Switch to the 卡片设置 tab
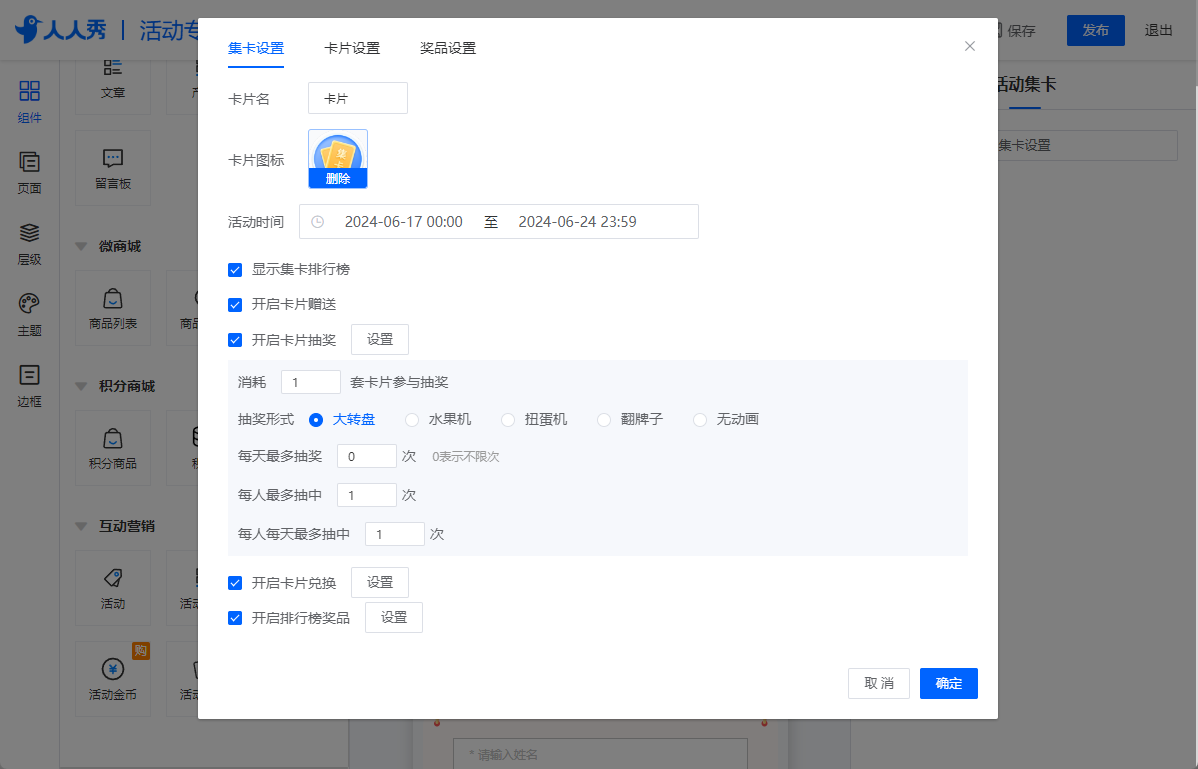The image size is (1198, 769). [352, 48]
